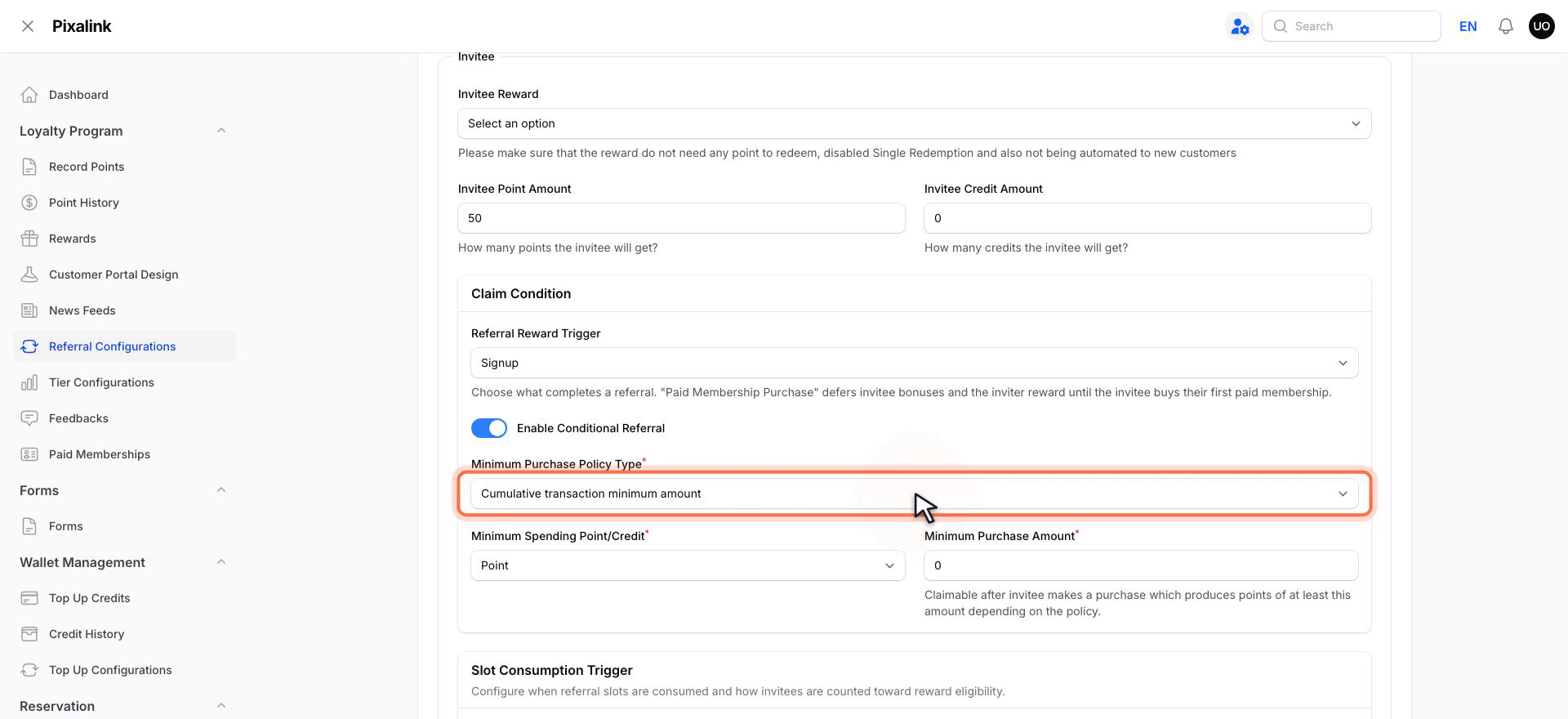Open Rewards in the sidebar
The height and width of the screenshot is (719, 1568).
[124, 239]
